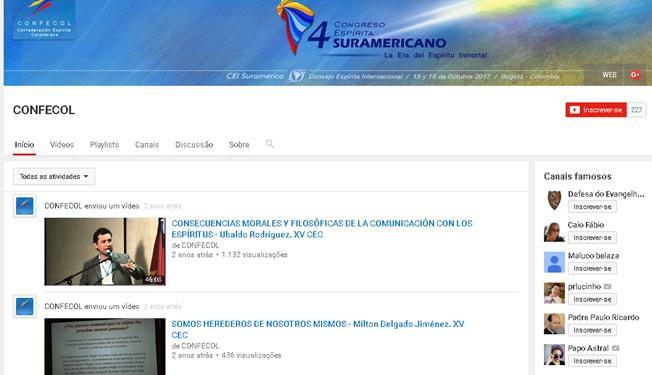Screen dimensions: 652x375
Task: Go to the Discussão tab
Action: tap(194, 145)
